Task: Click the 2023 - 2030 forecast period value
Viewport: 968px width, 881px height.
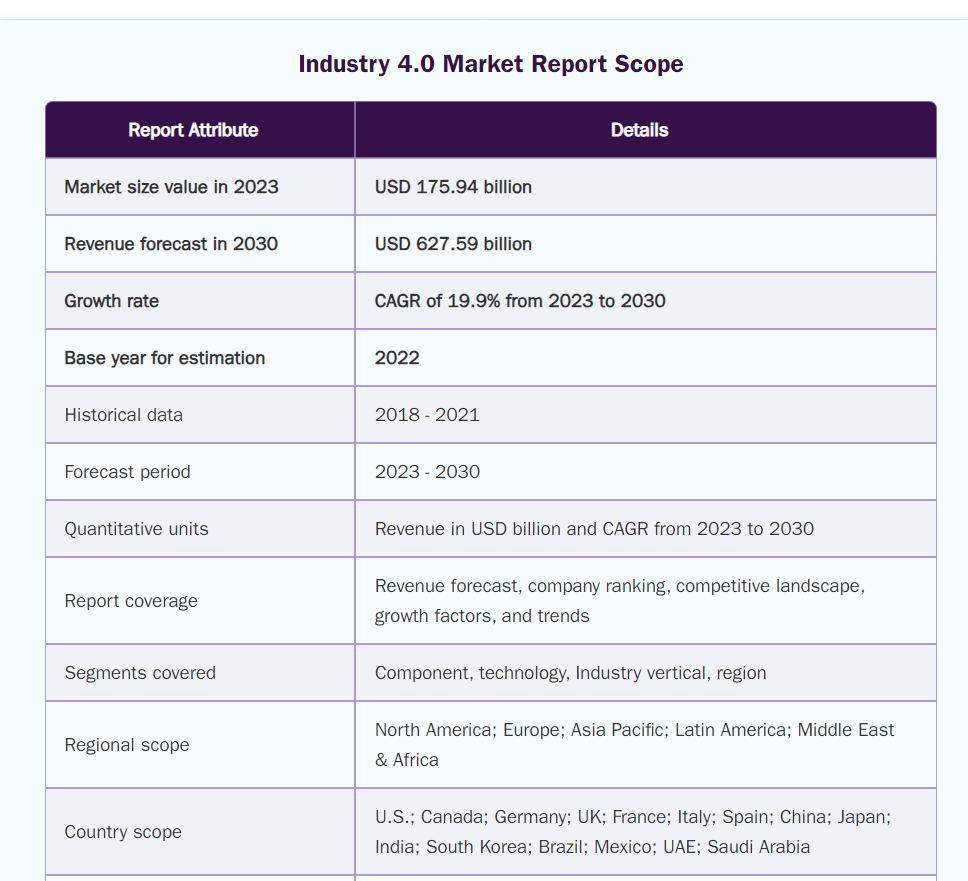Action: point(427,472)
